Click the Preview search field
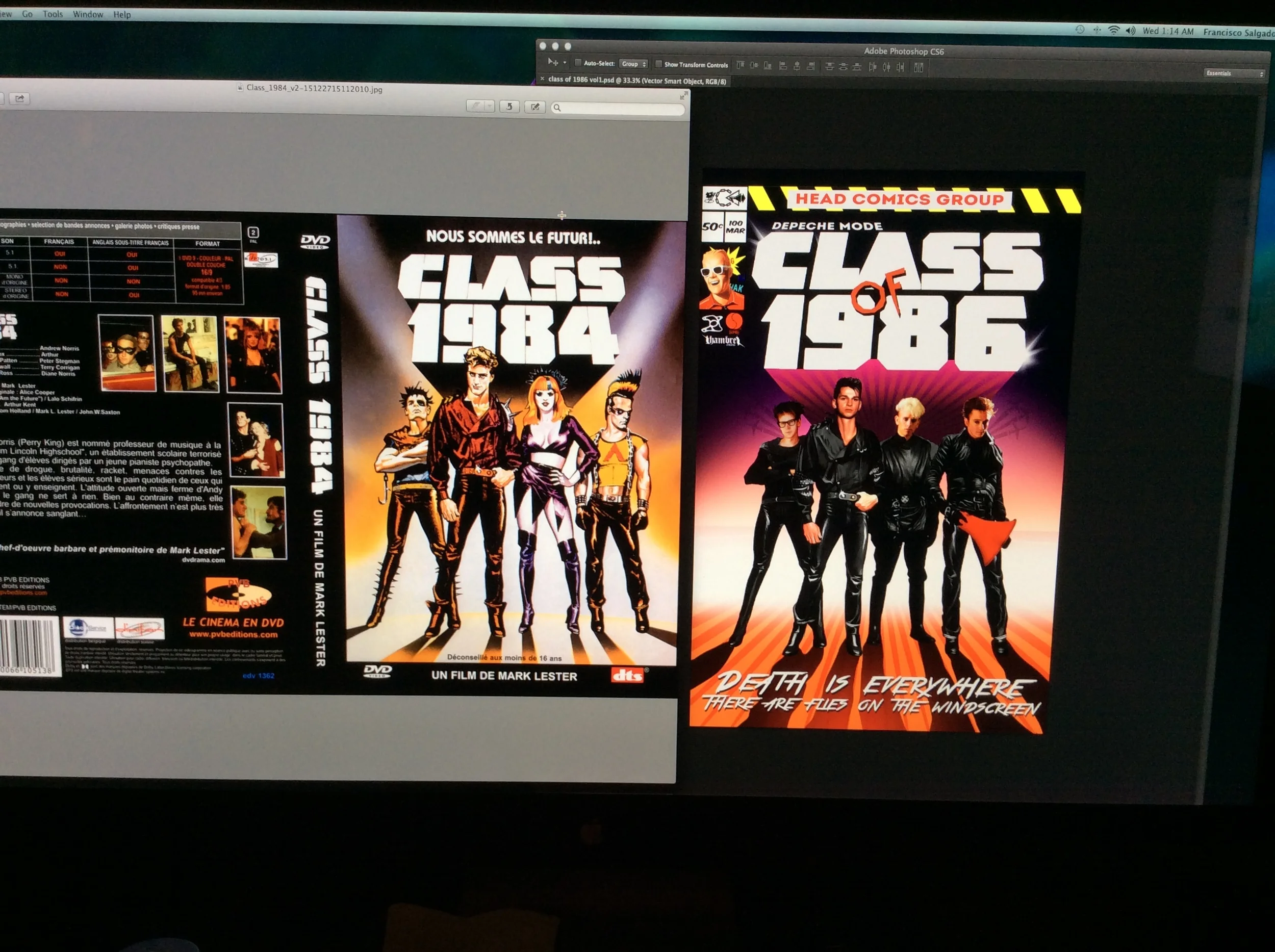 617,108
